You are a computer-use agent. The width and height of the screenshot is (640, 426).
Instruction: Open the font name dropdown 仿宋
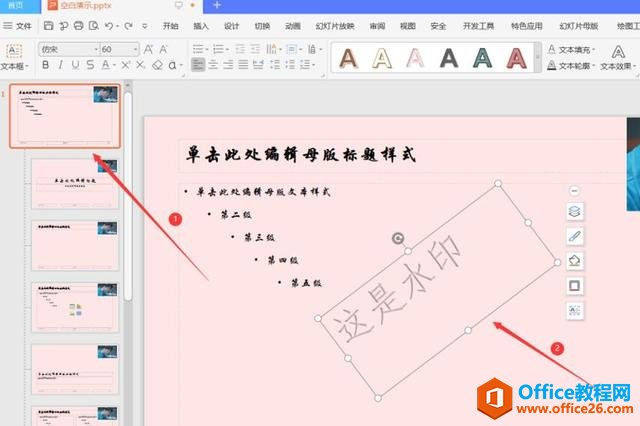point(96,49)
